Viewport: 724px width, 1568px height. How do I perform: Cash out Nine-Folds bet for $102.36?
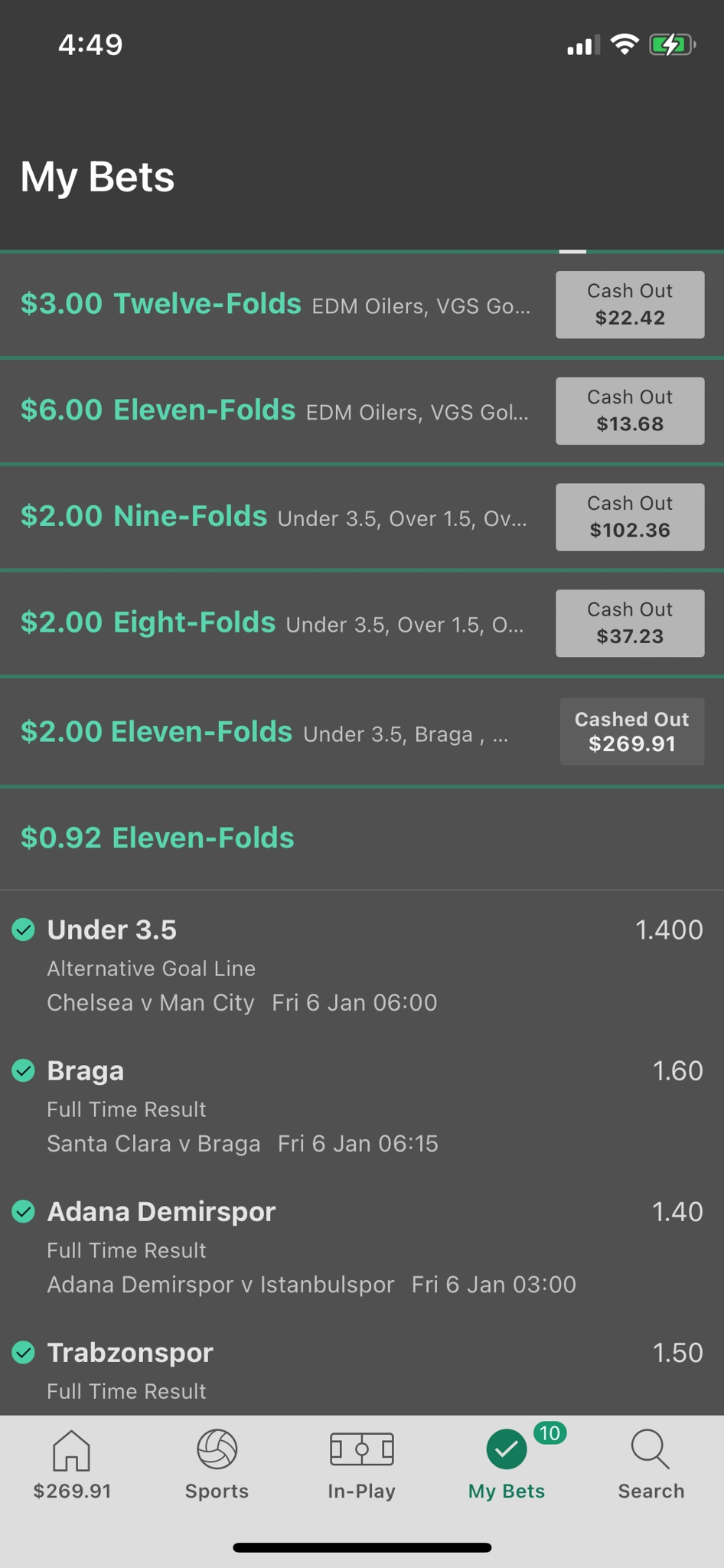pyautogui.click(x=630, y=517)
